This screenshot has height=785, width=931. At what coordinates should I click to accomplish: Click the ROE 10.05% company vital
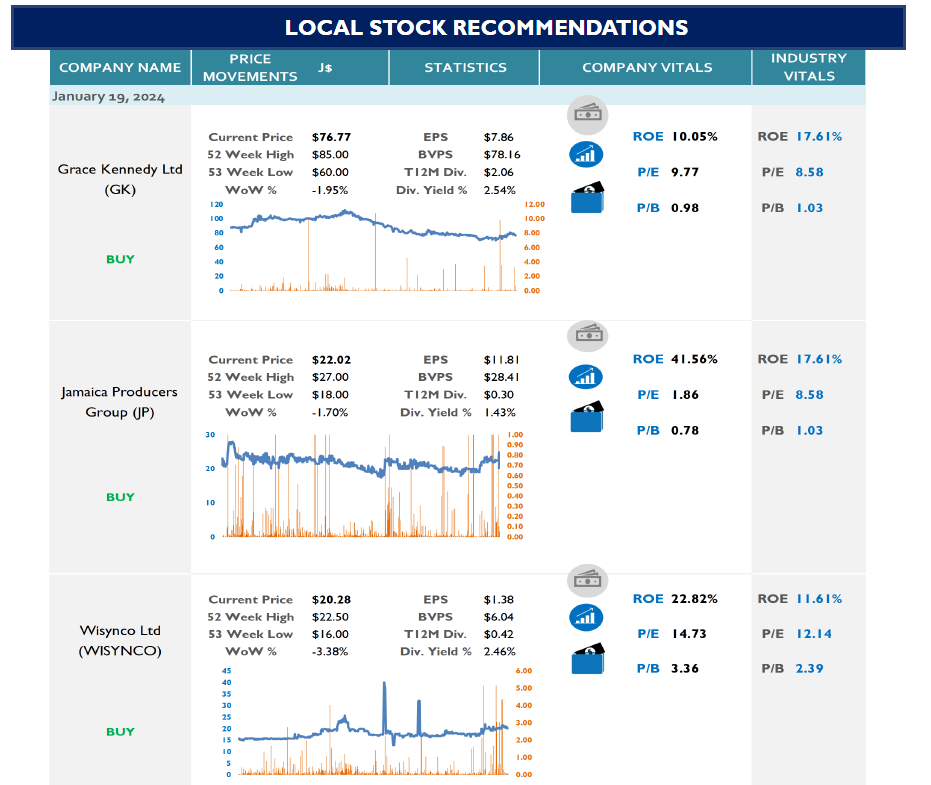pyautogui.click(x=675, y=137)
